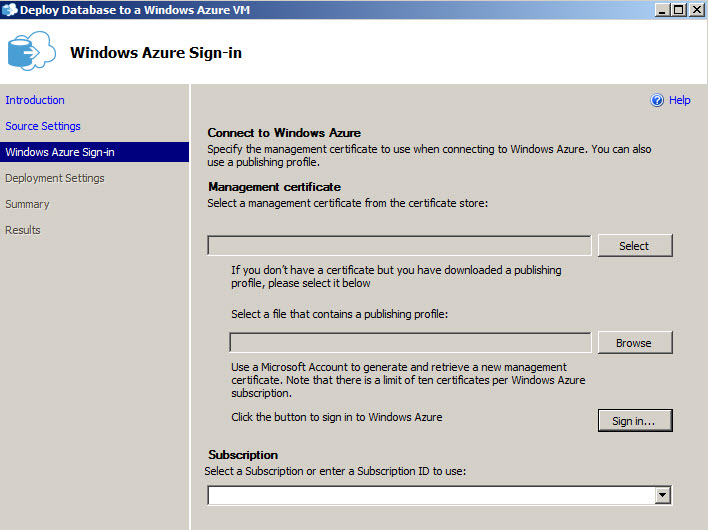Click 'Select a file that contains a publishing profile' label
This screenshot has height=530, width=708.
point(340,314)
